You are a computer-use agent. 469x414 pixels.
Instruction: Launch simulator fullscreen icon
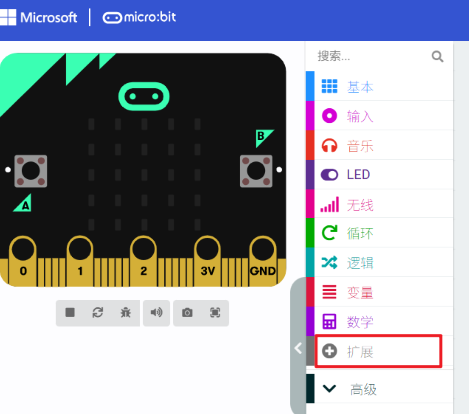(215, 313)
